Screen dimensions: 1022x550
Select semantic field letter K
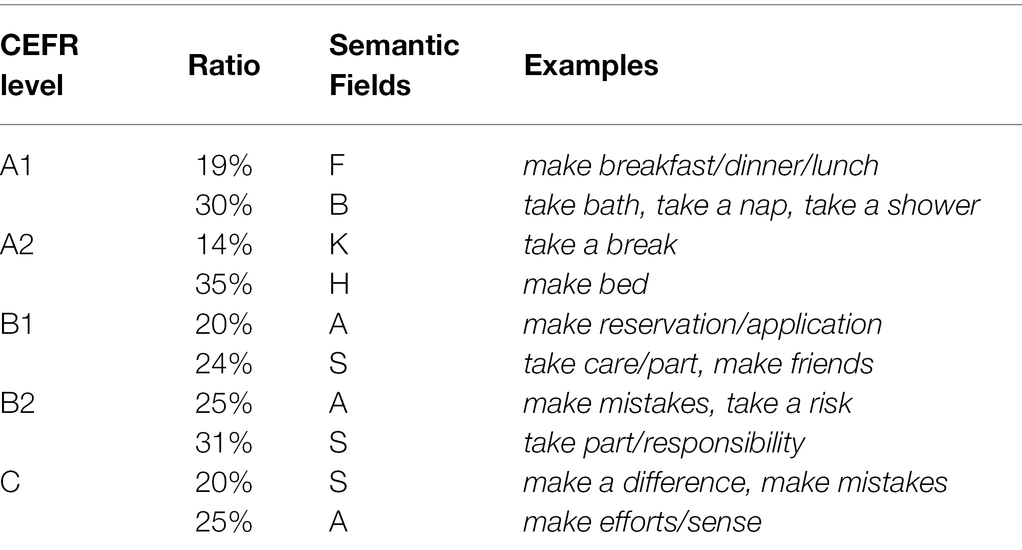click(339, 245)
